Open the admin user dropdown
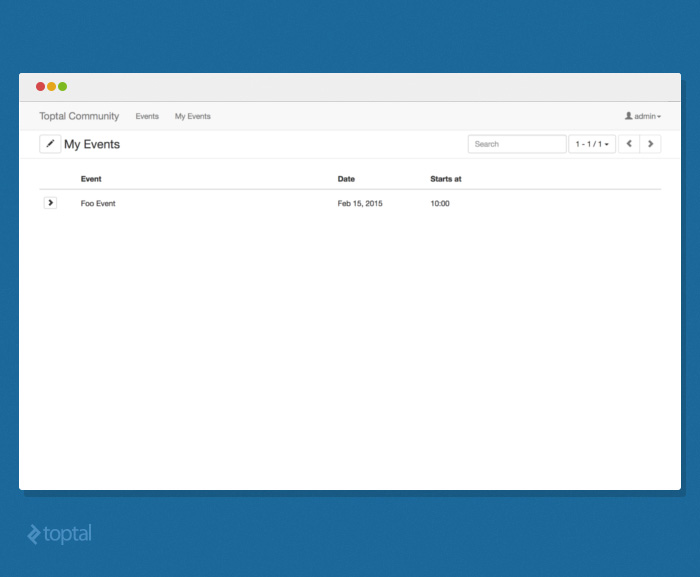 (x=642, y=116)
